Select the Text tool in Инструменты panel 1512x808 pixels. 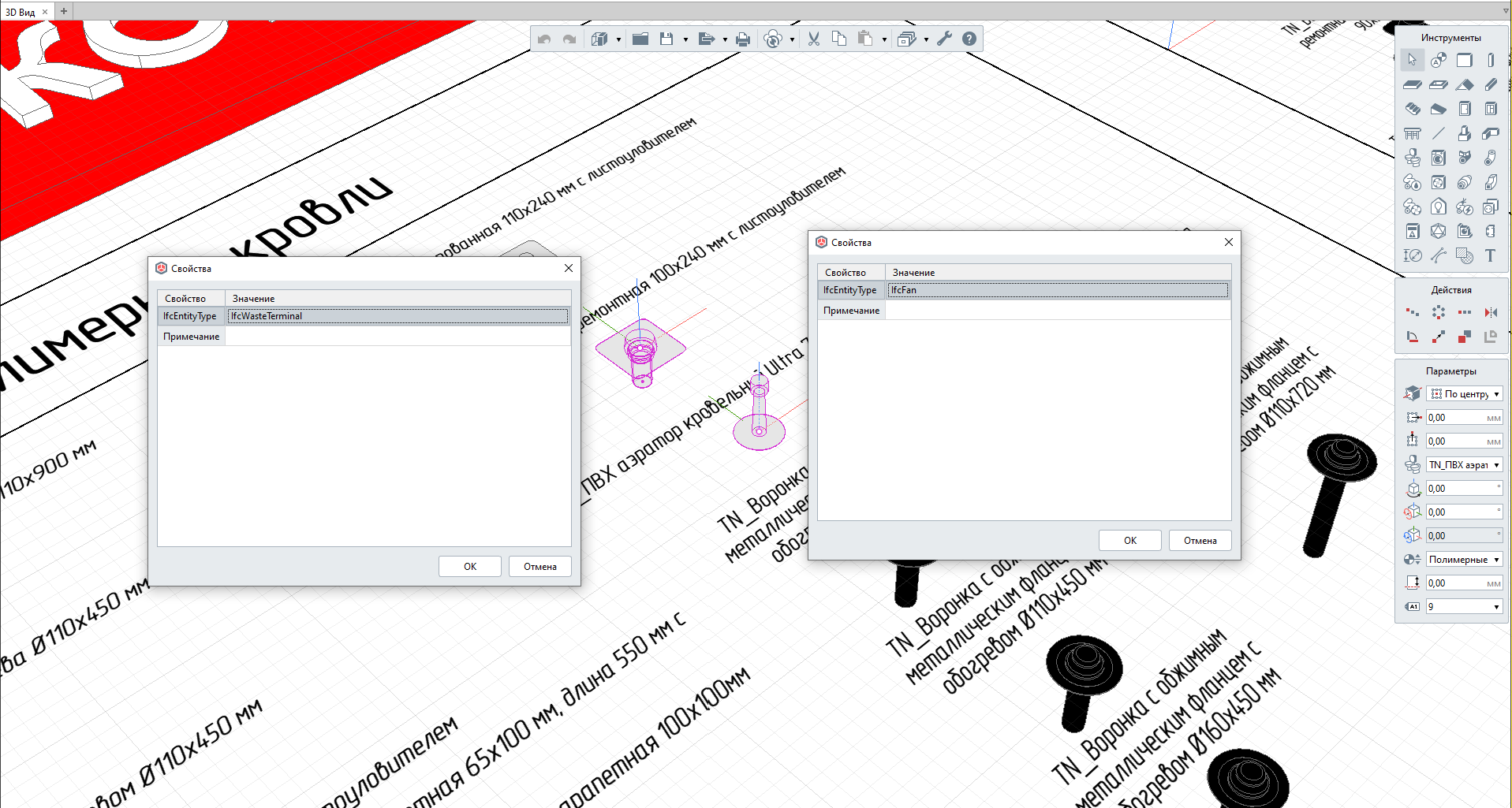tap(1490, 255)
